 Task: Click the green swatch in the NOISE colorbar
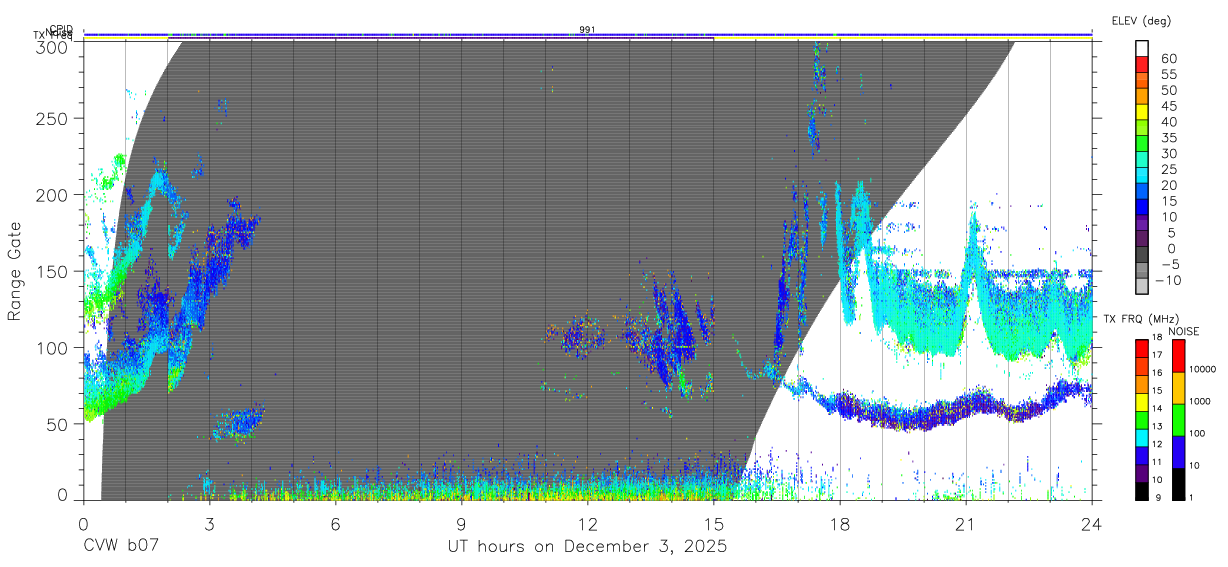pos(1178,420)
